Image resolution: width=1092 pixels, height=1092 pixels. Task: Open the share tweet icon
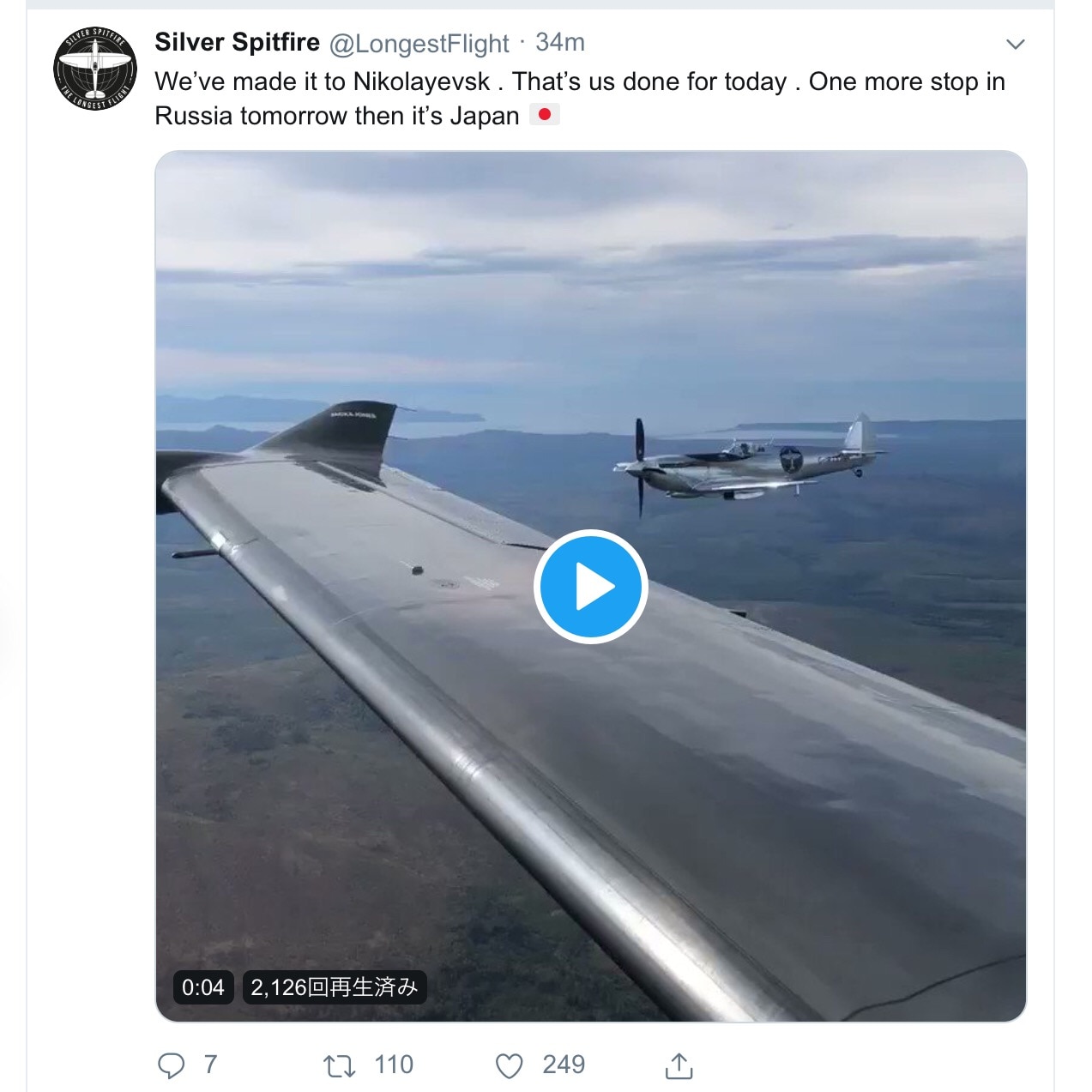679,1066
